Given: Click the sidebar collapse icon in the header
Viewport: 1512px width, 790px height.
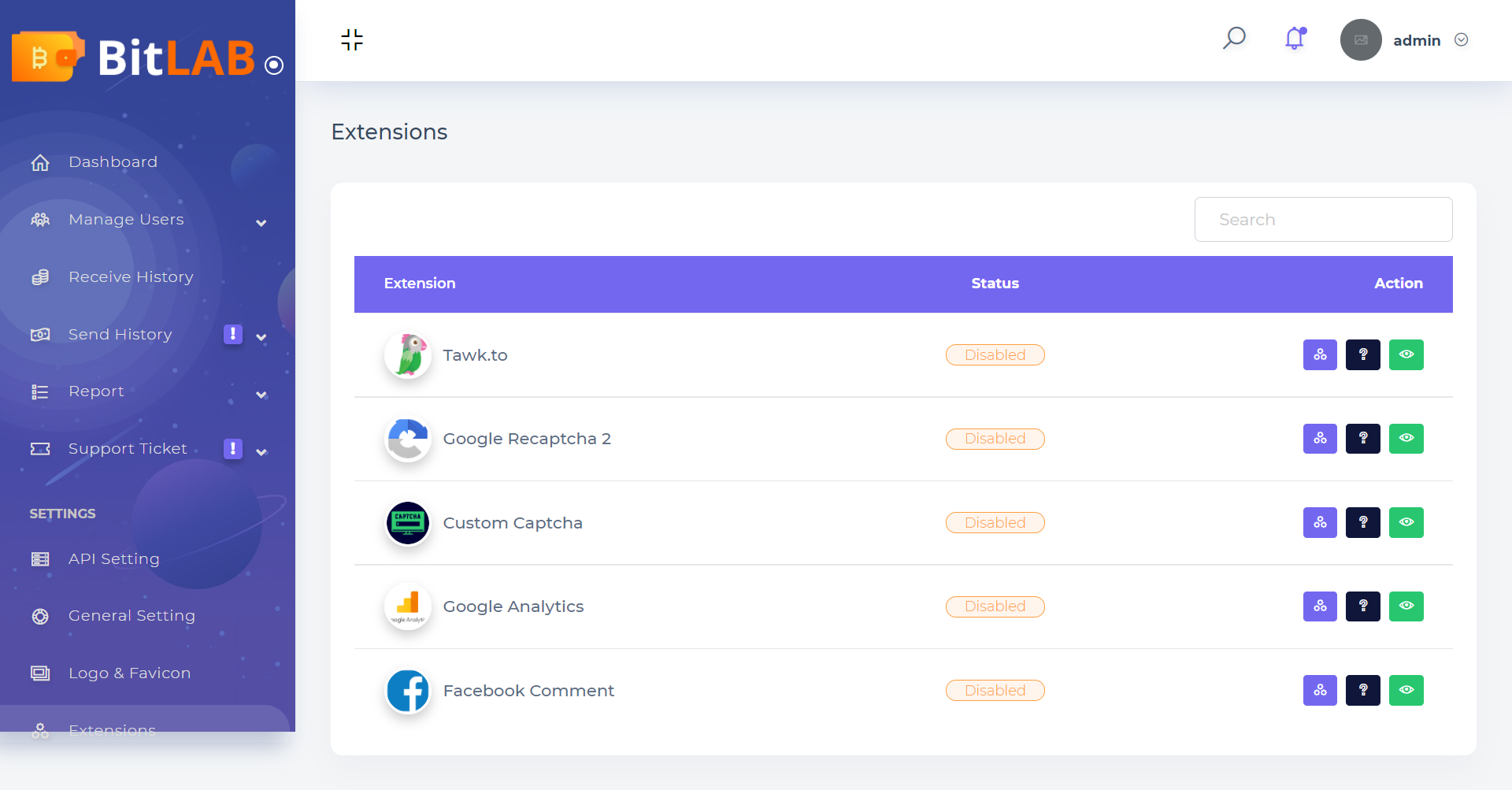Looking at the screenshot, I should click(351, 39).
